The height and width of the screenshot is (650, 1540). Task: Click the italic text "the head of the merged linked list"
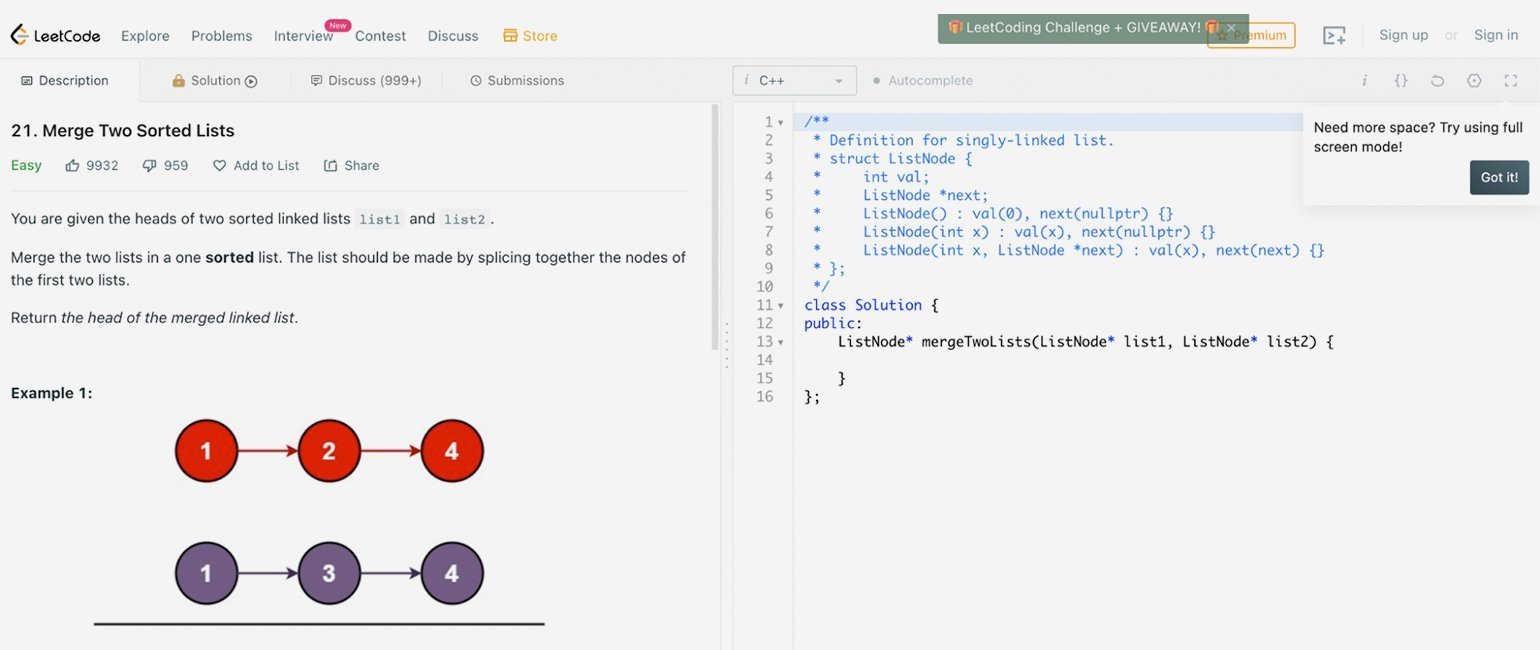[x=178, y=318]
